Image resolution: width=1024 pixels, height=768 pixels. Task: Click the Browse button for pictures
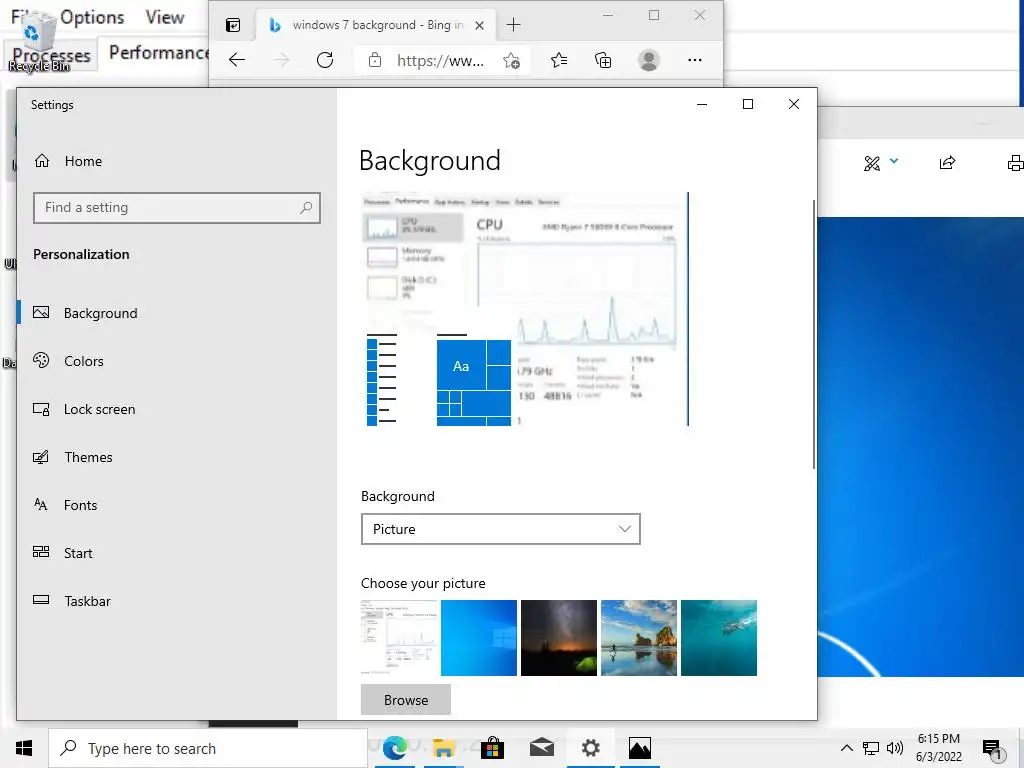pyautogui.click(x=406, y=700)
